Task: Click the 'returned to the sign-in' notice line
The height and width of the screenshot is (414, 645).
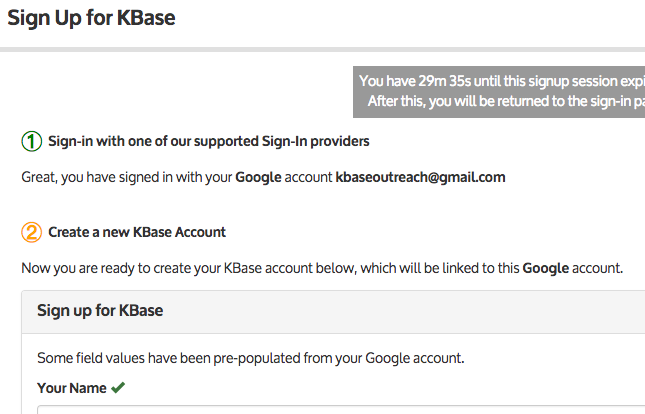Action: tap(506, 101)
